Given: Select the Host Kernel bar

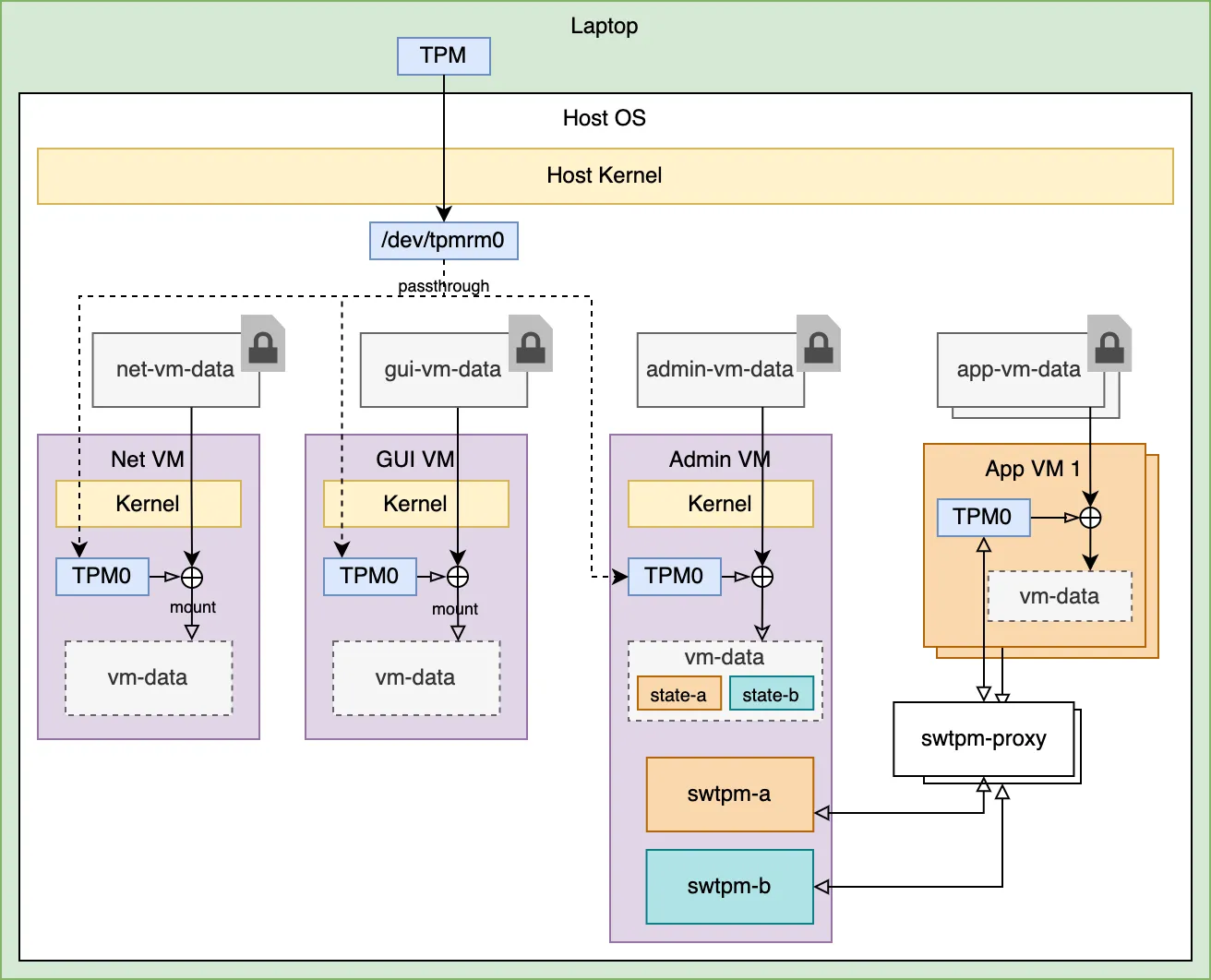Looking at the screenshot, I should 605,176.
